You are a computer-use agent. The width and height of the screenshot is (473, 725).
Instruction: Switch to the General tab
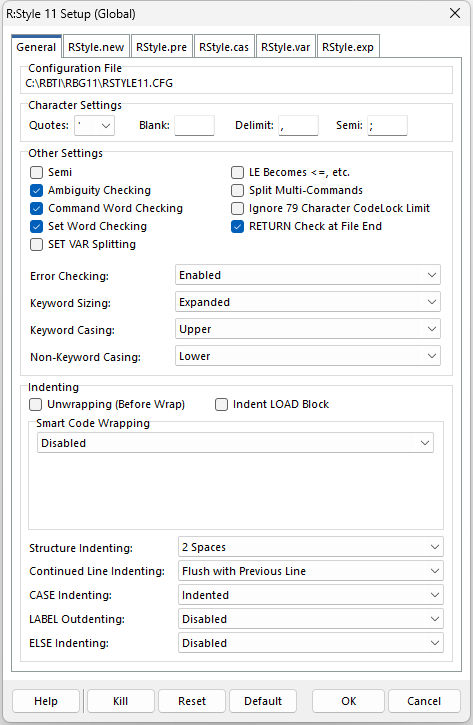(36, 47)
